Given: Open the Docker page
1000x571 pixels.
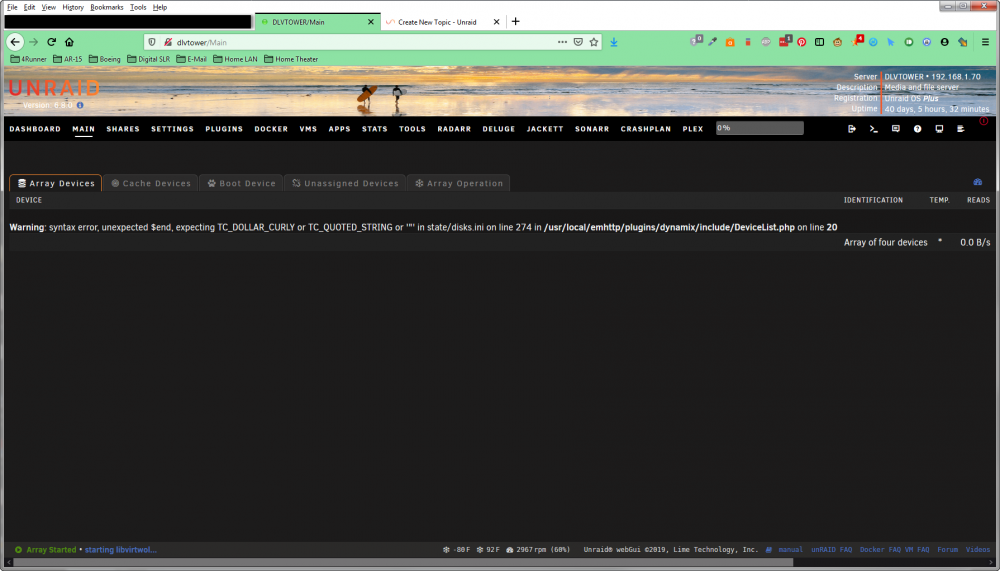Looking at the screenshot, I should (x=271, y=129).
